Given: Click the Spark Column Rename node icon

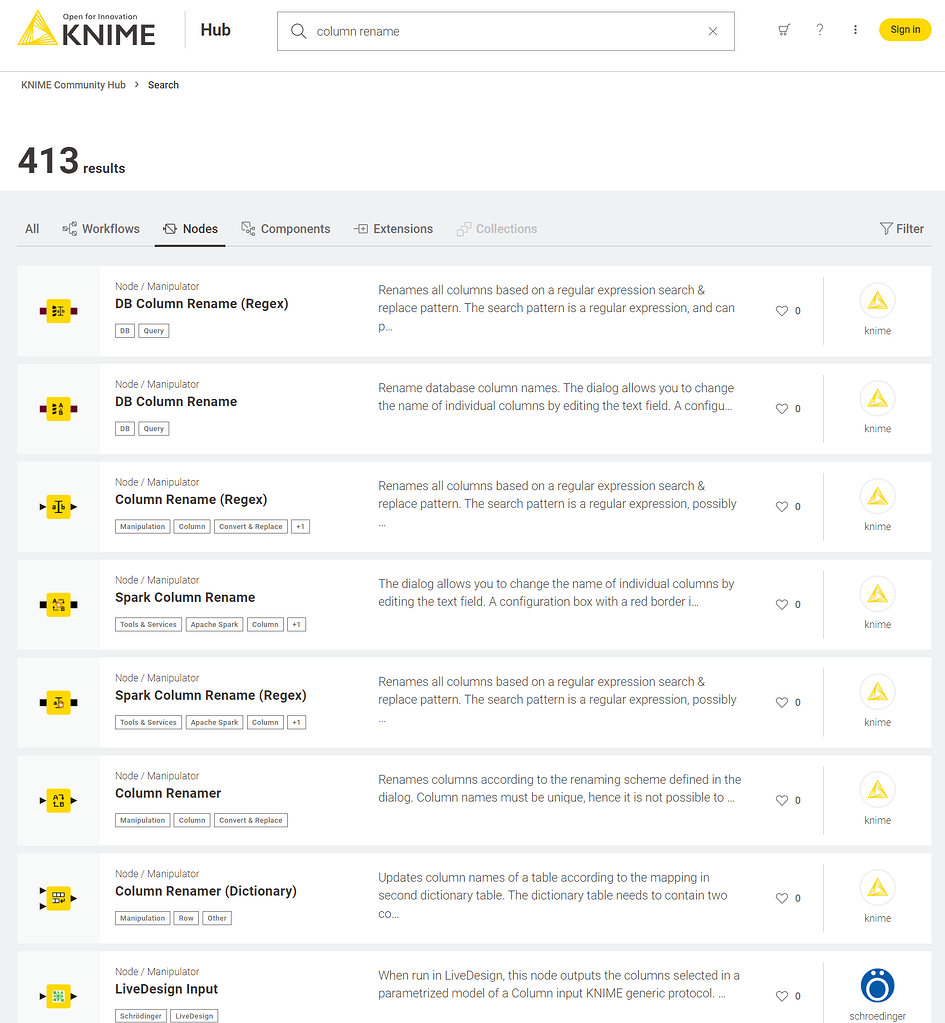Looking at the screenshot, I should (57, 604).
